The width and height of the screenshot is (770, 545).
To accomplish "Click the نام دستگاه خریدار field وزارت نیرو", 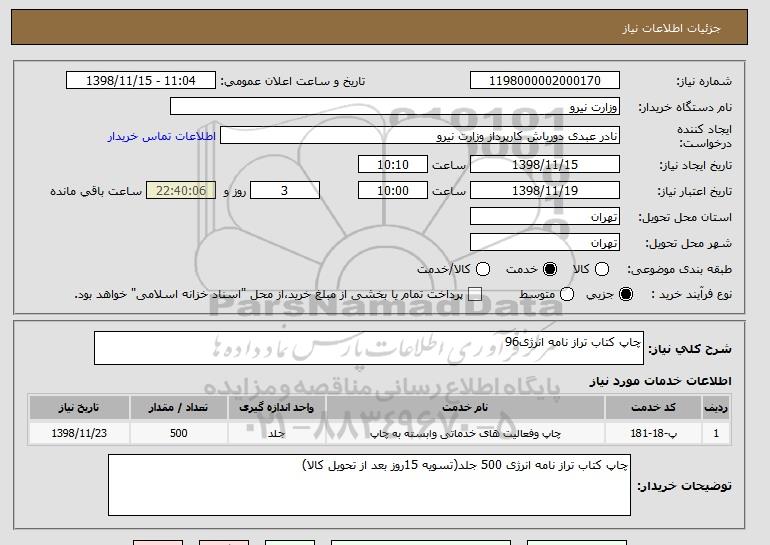I will point(395,107).
